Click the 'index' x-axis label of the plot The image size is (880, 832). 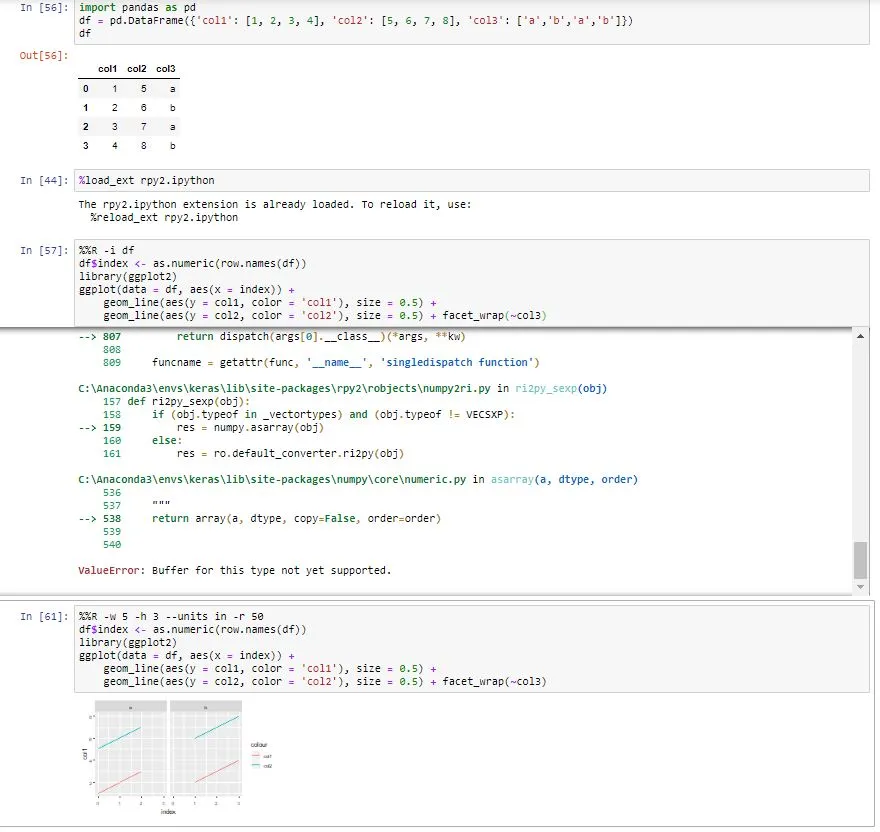tap(168, 812)
